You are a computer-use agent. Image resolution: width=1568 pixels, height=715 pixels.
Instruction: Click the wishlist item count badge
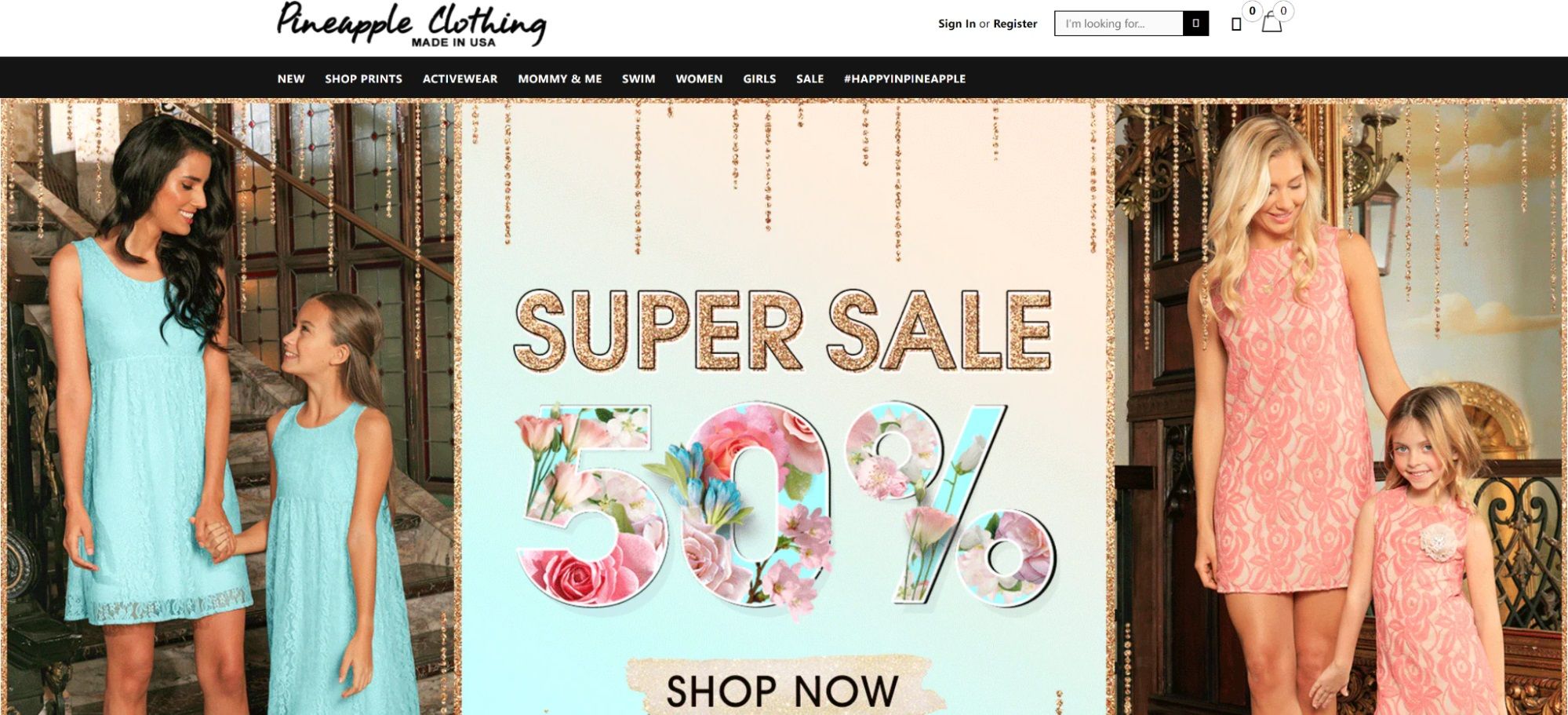(1252, 11)
